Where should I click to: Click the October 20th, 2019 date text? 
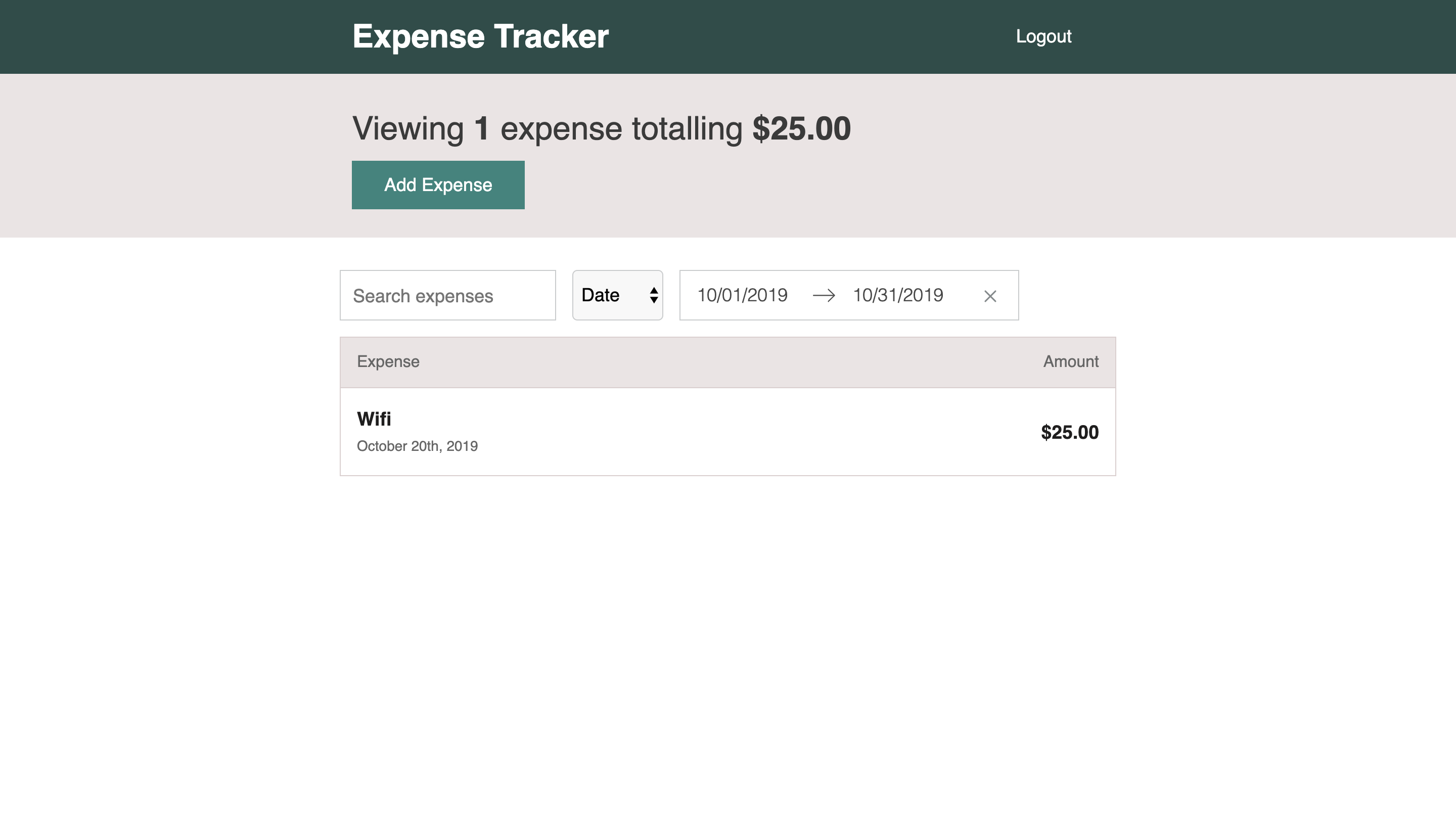point(418,446)
